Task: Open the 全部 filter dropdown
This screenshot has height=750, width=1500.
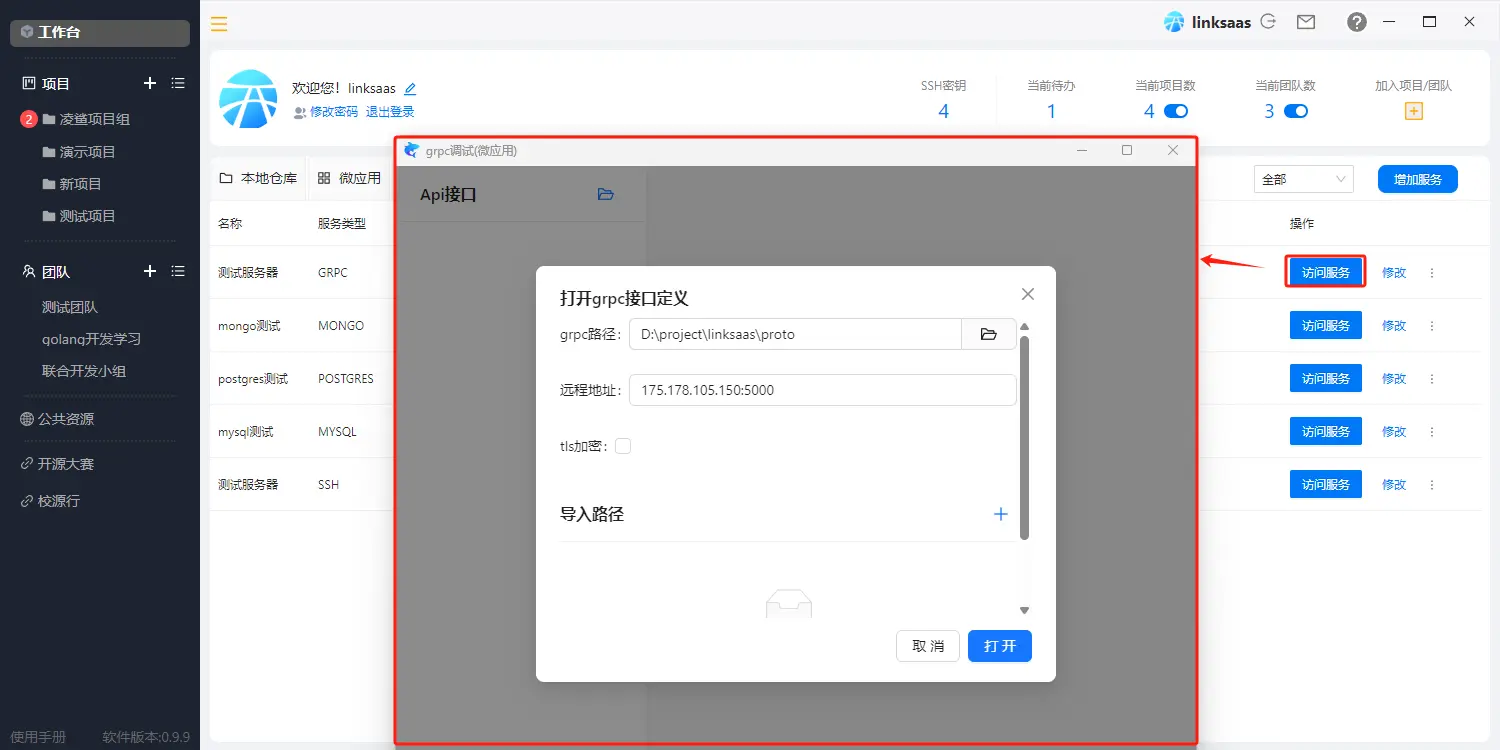Action: [1303, 179]
